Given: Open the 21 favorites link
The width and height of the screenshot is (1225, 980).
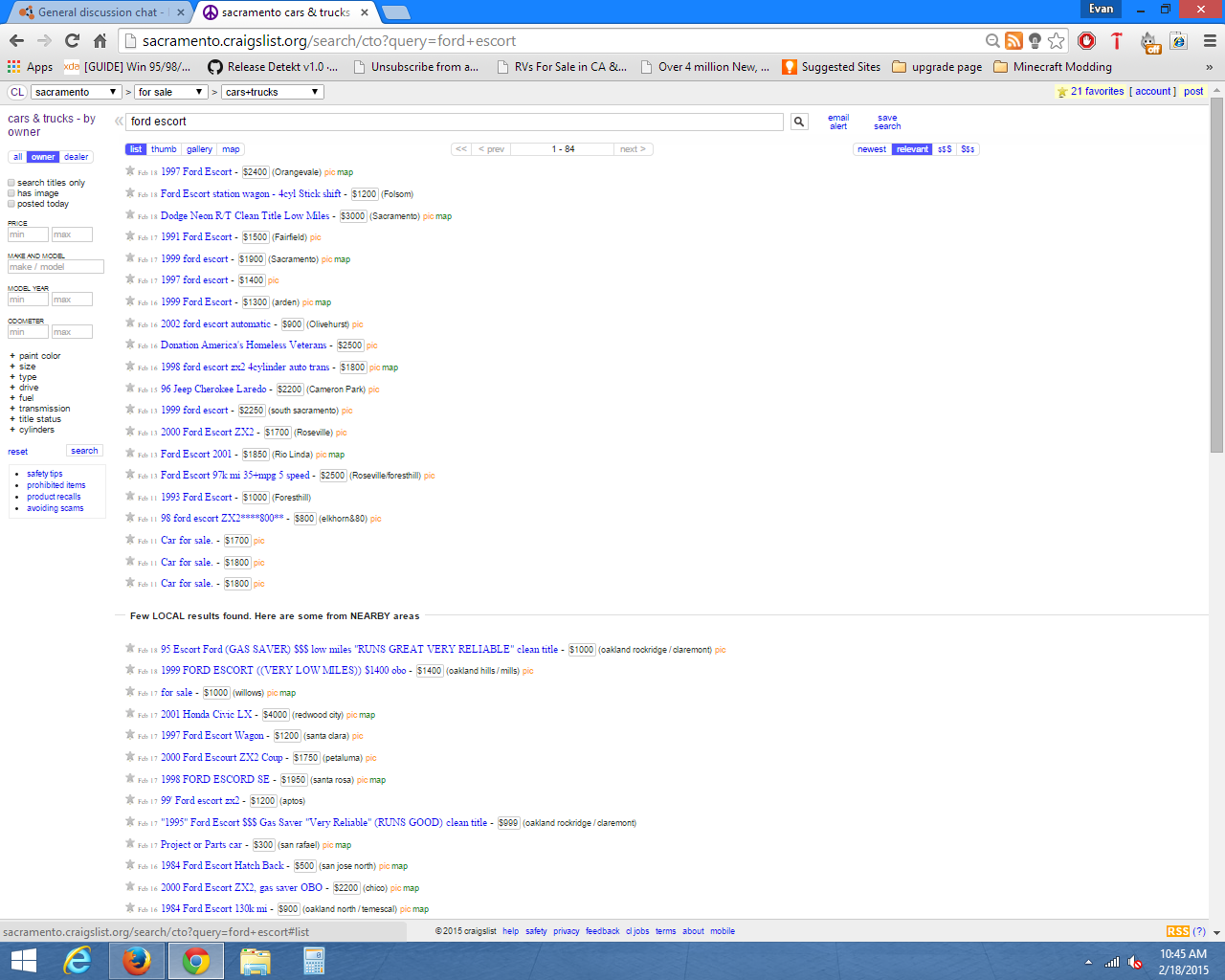Looking at the screenshot, I should pyautogui.click(x=1097, y=92).
